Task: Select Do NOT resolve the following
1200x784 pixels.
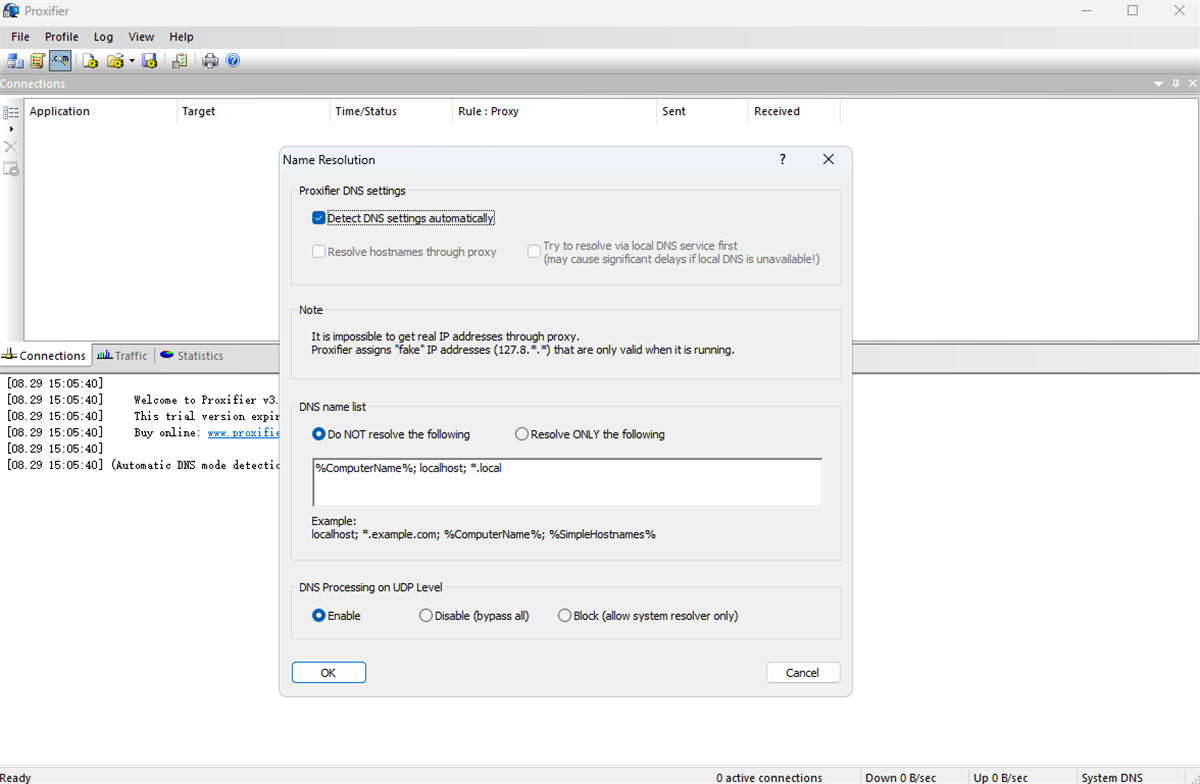Action: [319, 434]
